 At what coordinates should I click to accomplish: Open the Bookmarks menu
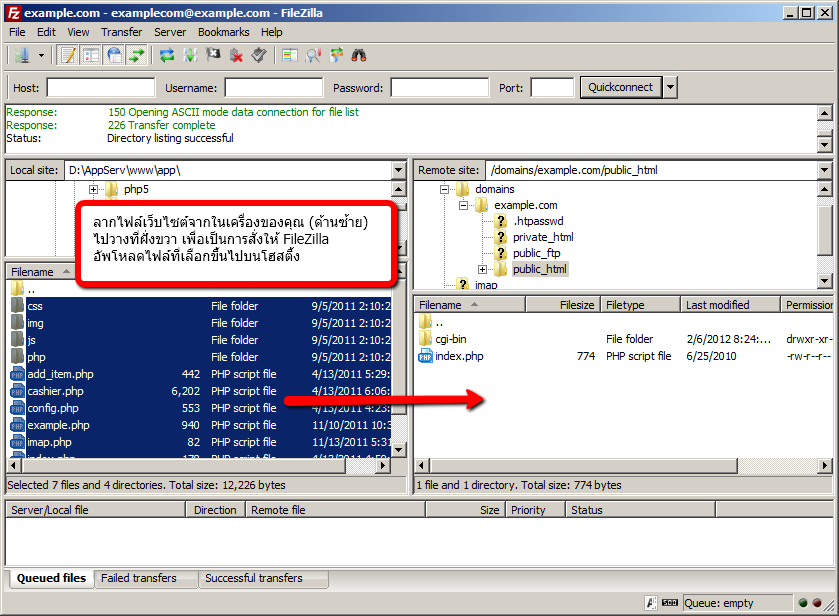click(x=223, y=31)
